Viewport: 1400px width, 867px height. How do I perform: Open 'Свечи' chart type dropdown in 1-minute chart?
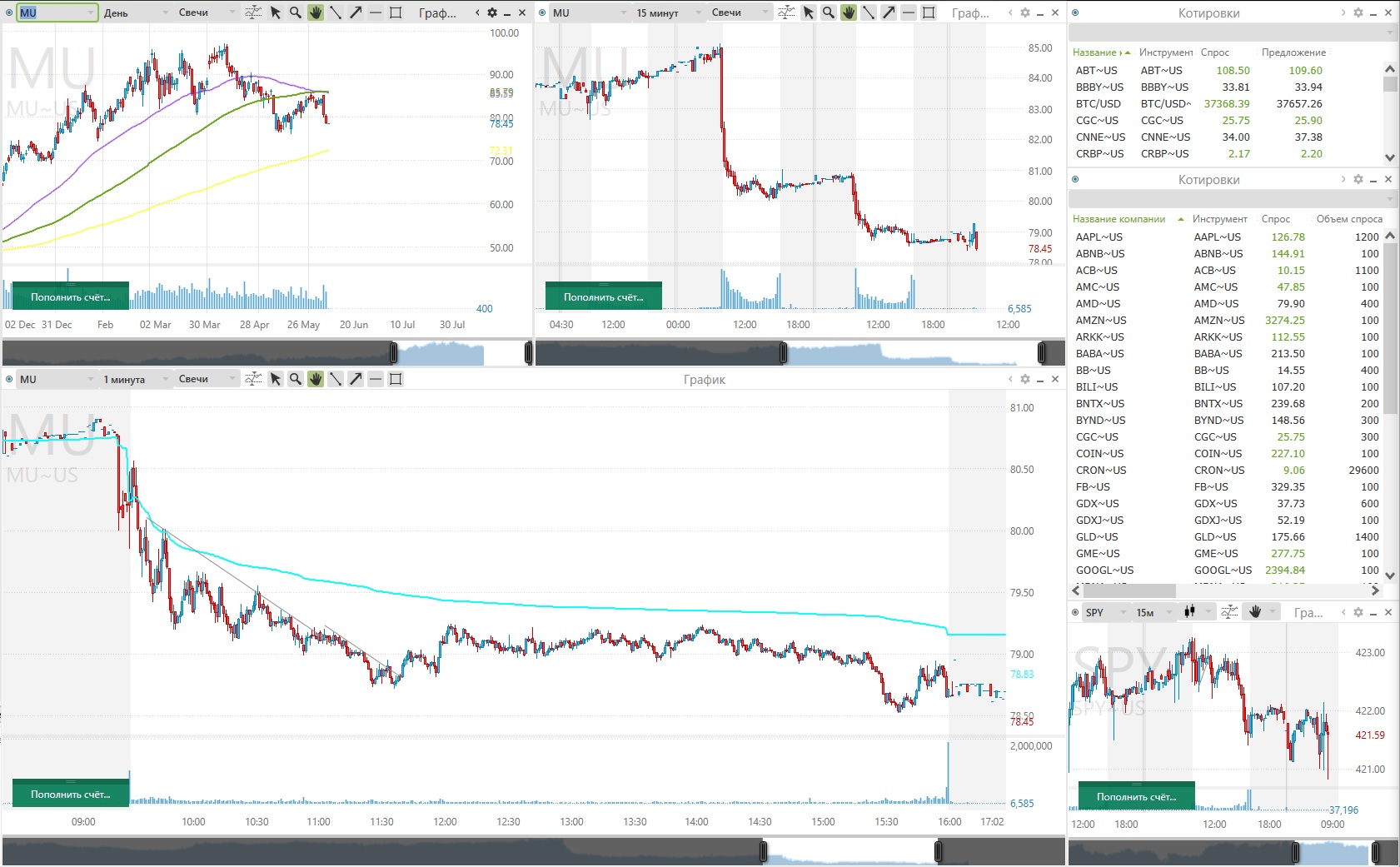click(206, 379)
